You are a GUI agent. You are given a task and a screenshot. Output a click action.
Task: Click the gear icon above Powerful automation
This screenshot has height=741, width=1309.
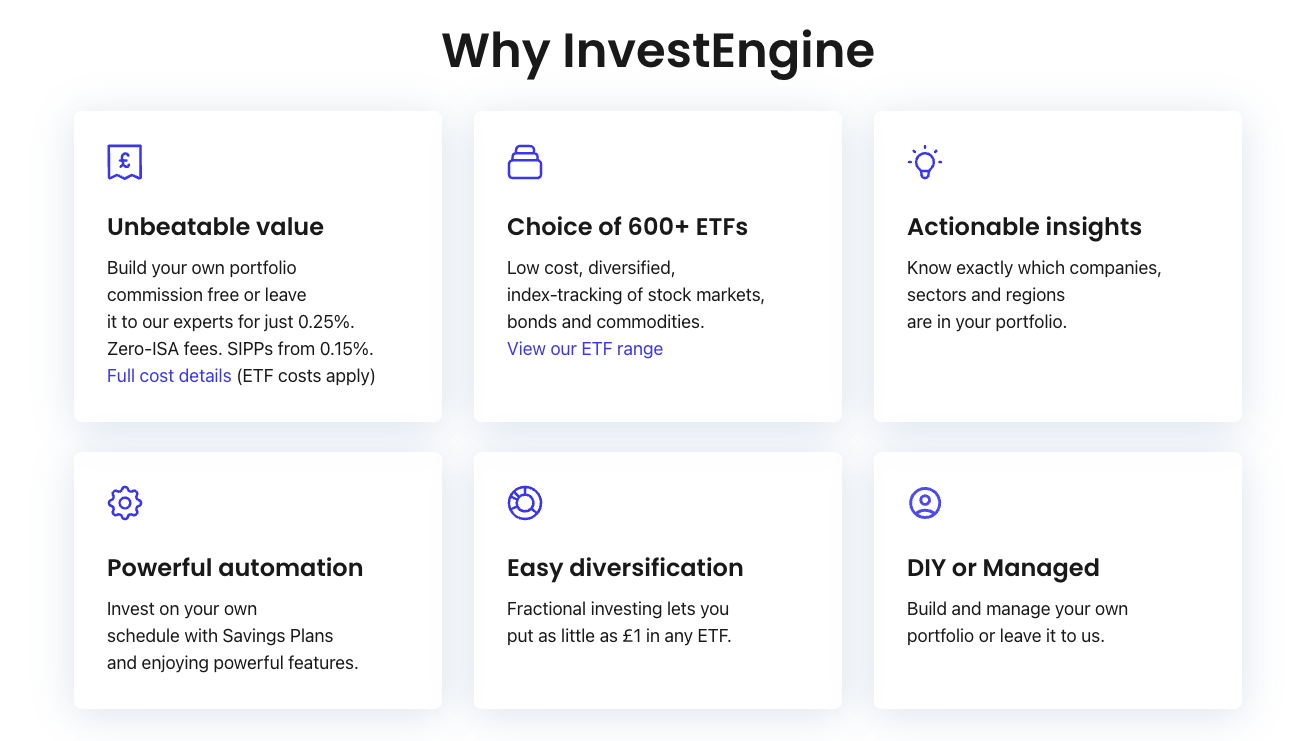[x=124, y=502]
